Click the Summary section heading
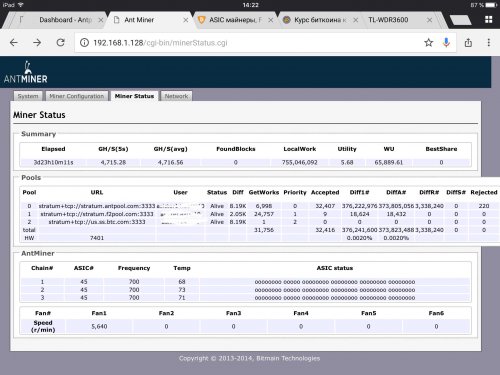Image resolution: width=500 pixels, height=375 pixels. [x=38, y=134]
